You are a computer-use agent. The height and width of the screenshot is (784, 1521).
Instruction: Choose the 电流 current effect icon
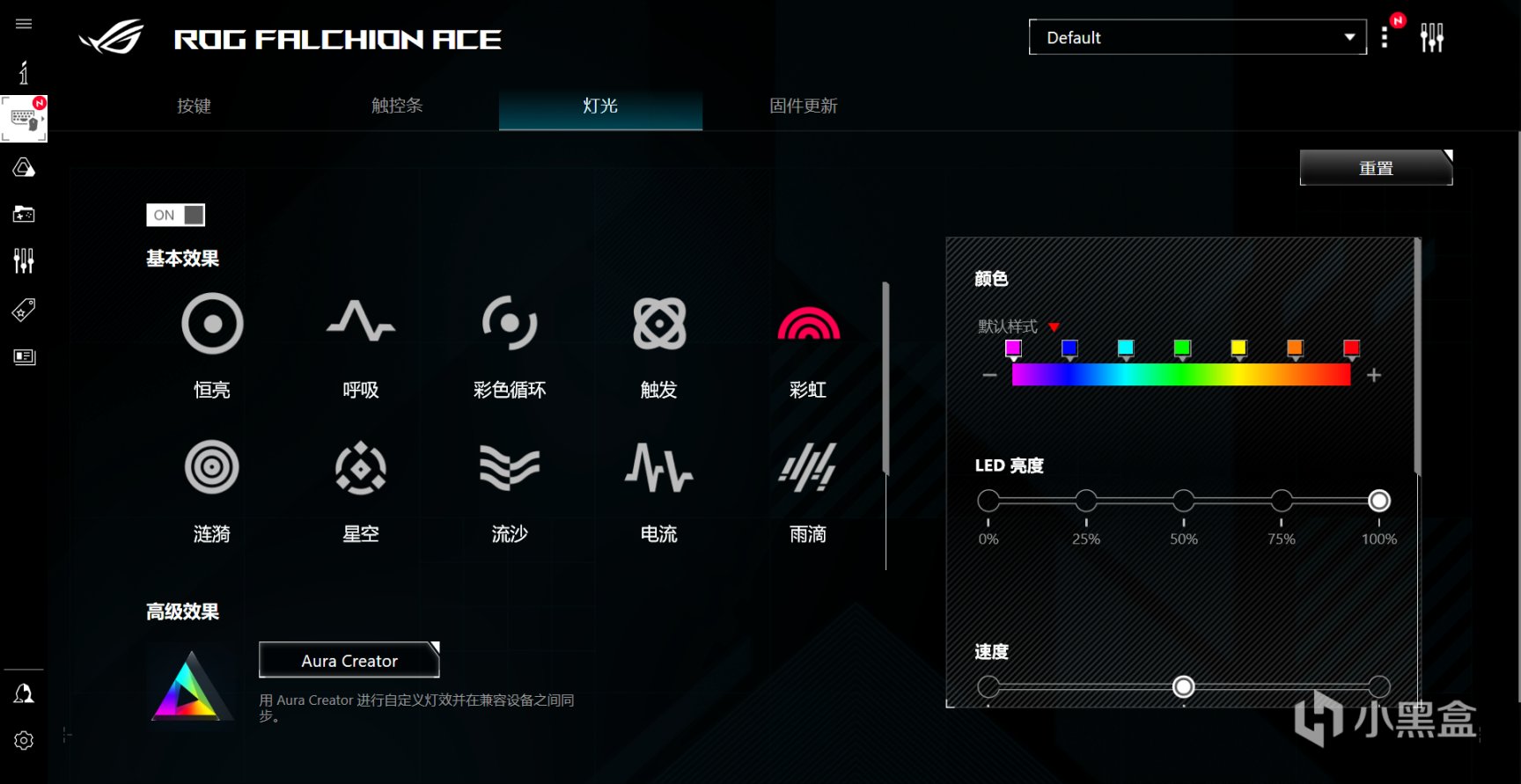click(x=659, y=467)
